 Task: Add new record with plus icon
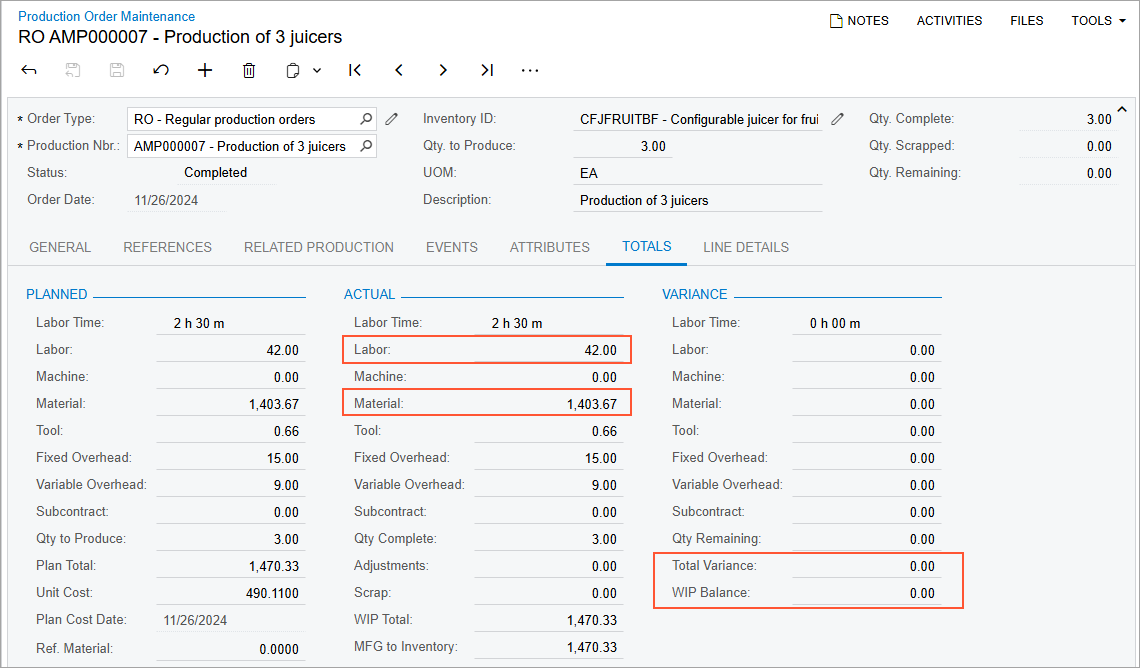(205, 70)
